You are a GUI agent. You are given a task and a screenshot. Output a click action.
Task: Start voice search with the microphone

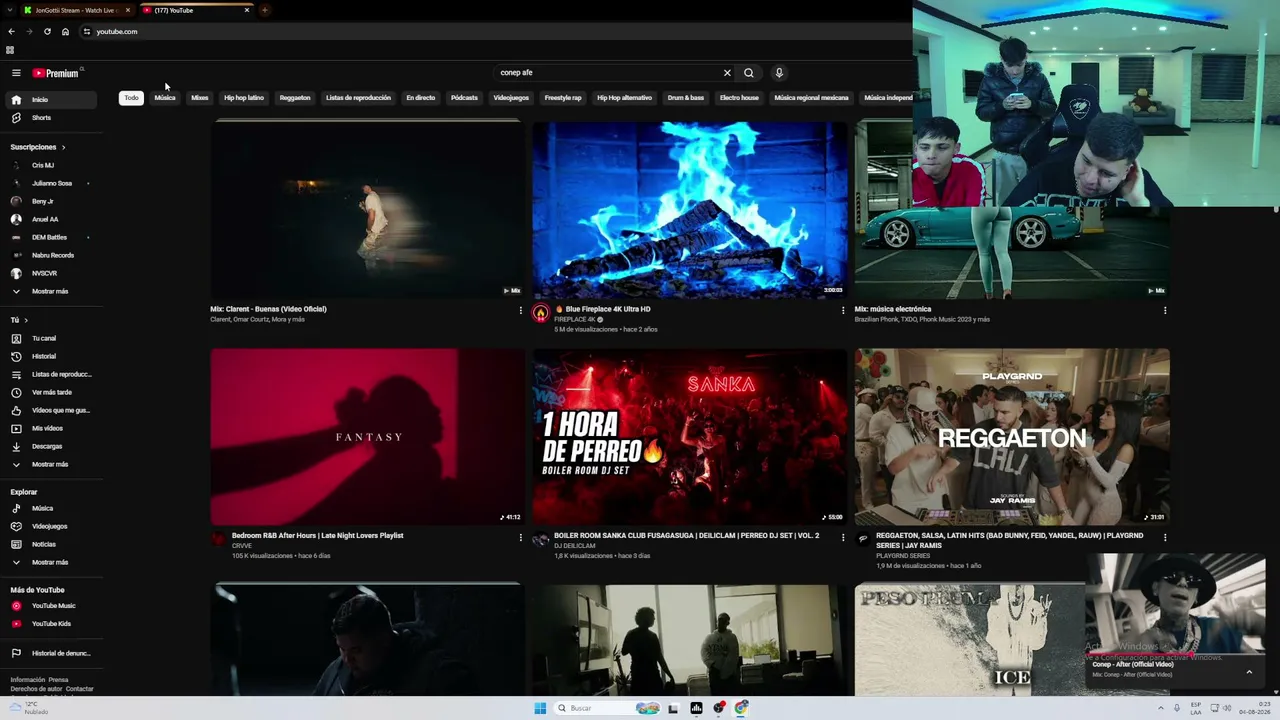pyautogui.click(x=779, y=73)
